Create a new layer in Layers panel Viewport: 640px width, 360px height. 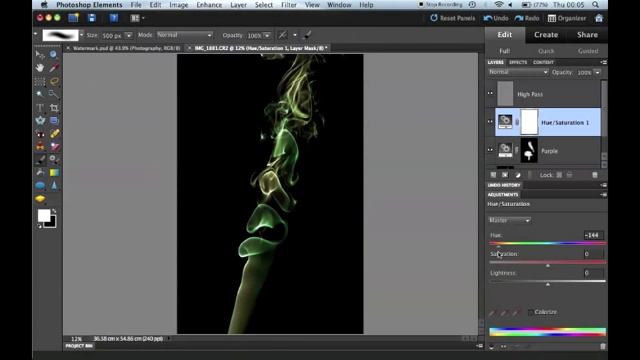point(493,175)
